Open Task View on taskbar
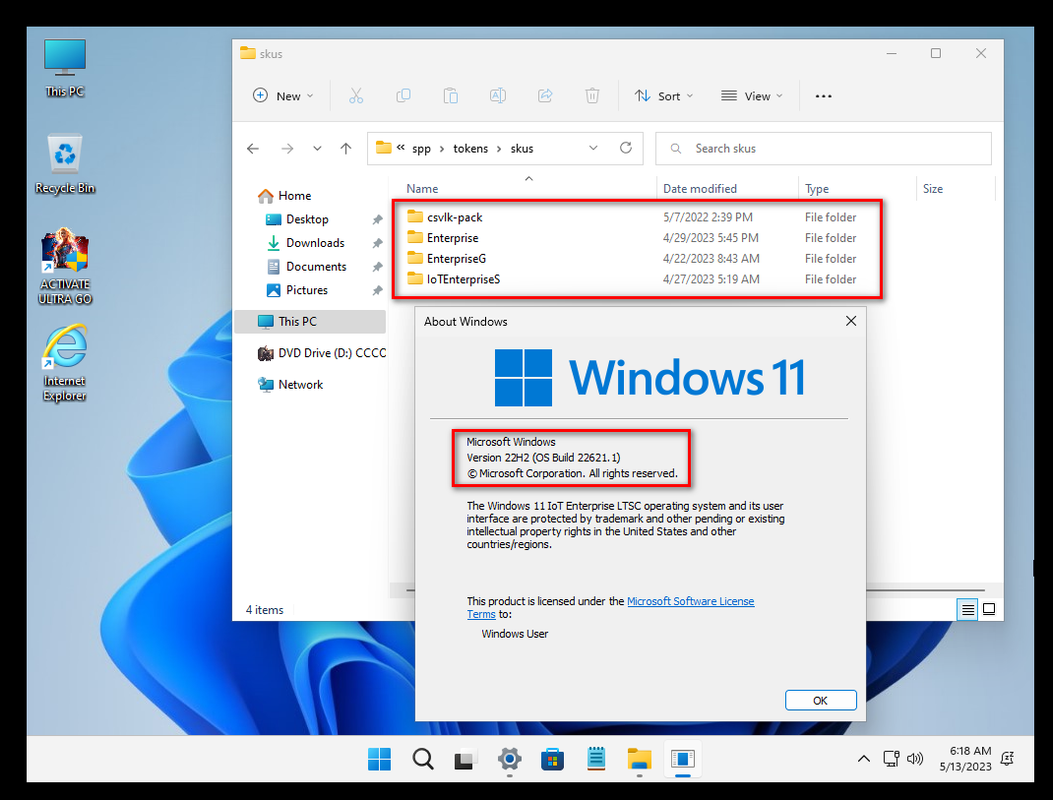This screenshot has width=1053, height=800. [465, 759]
